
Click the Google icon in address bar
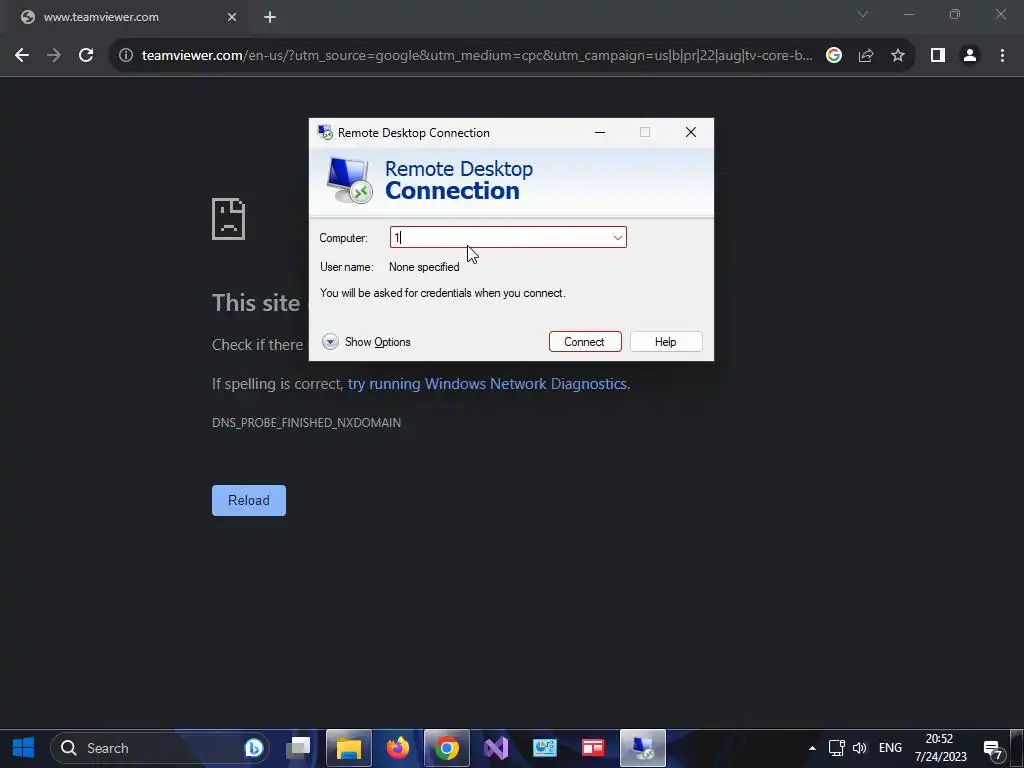tap(834, 56)
